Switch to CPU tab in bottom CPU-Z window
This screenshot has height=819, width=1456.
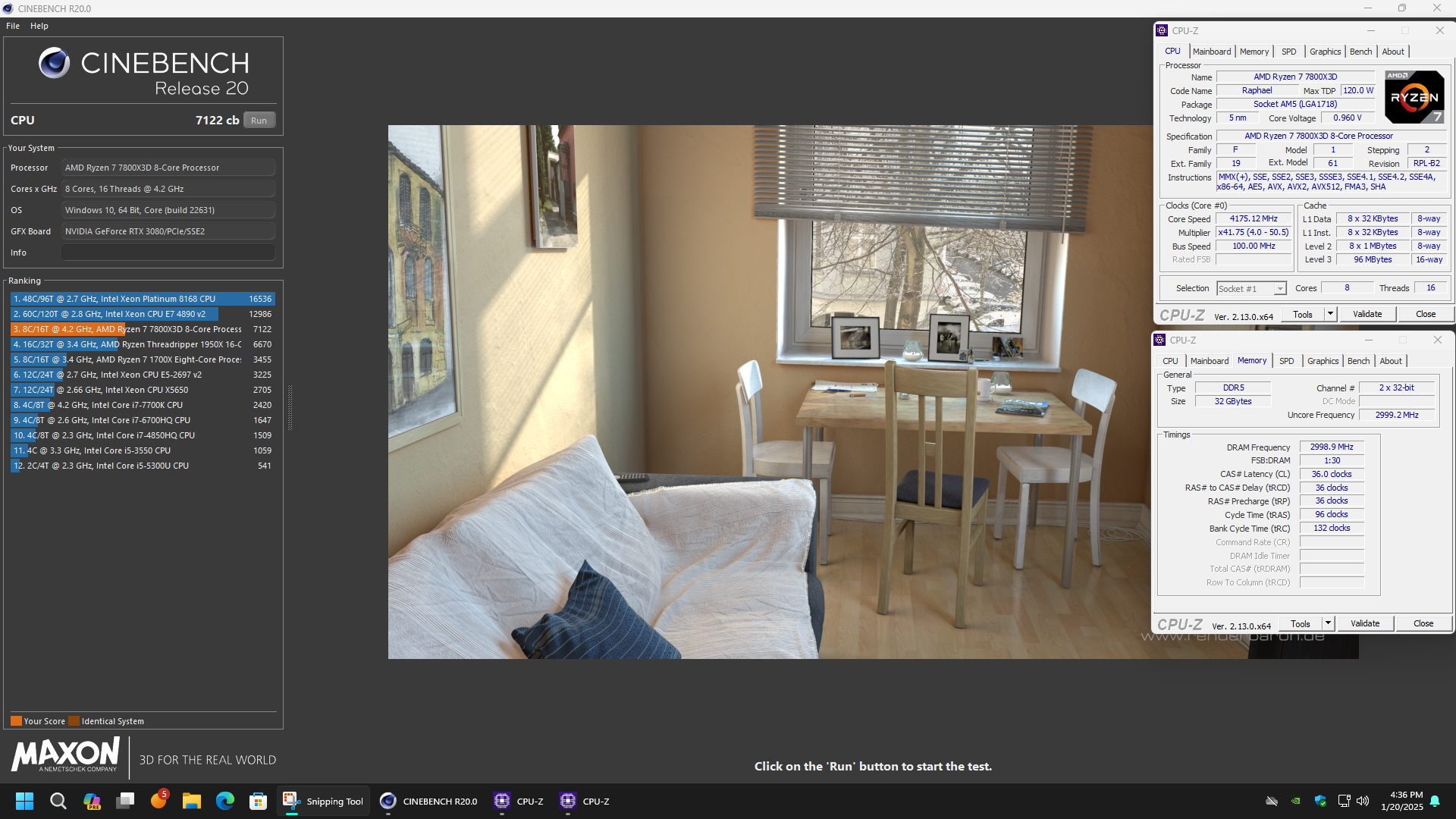[x=1170, y=361]
